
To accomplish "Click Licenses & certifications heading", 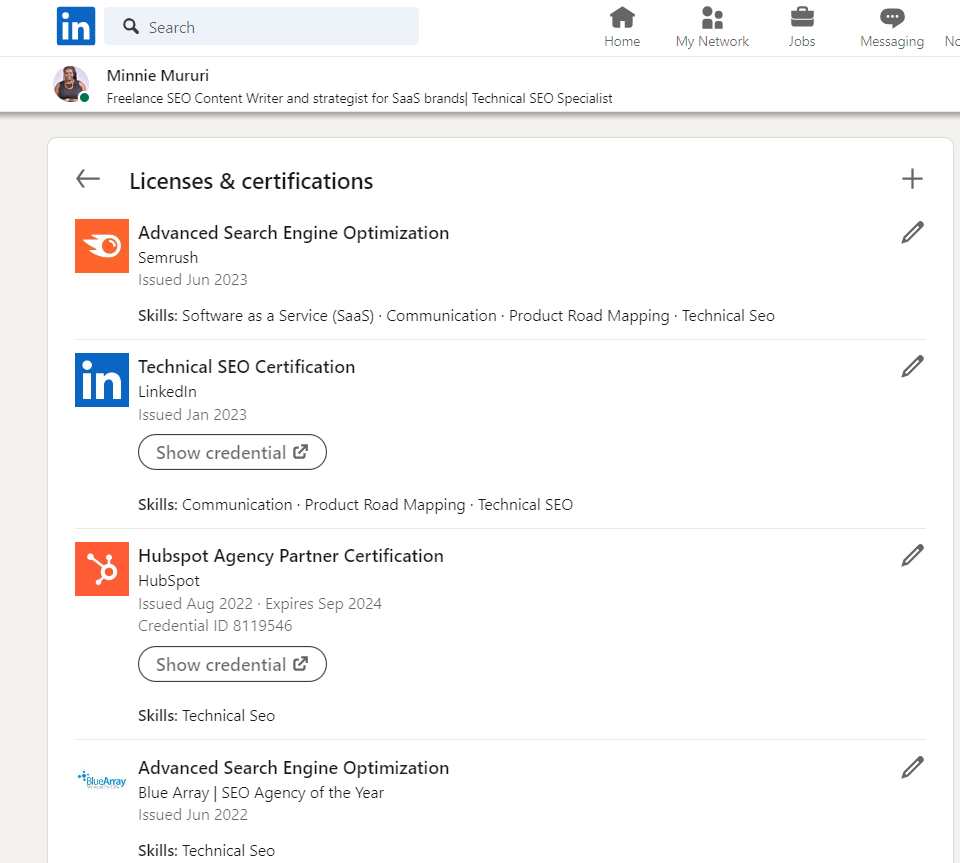I will coord(251,181).
